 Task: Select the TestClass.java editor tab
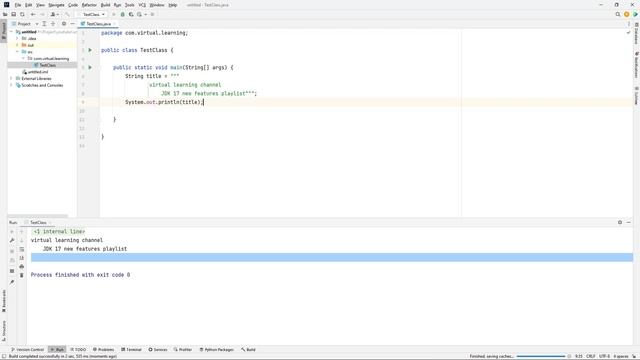[x=97, y=24]
